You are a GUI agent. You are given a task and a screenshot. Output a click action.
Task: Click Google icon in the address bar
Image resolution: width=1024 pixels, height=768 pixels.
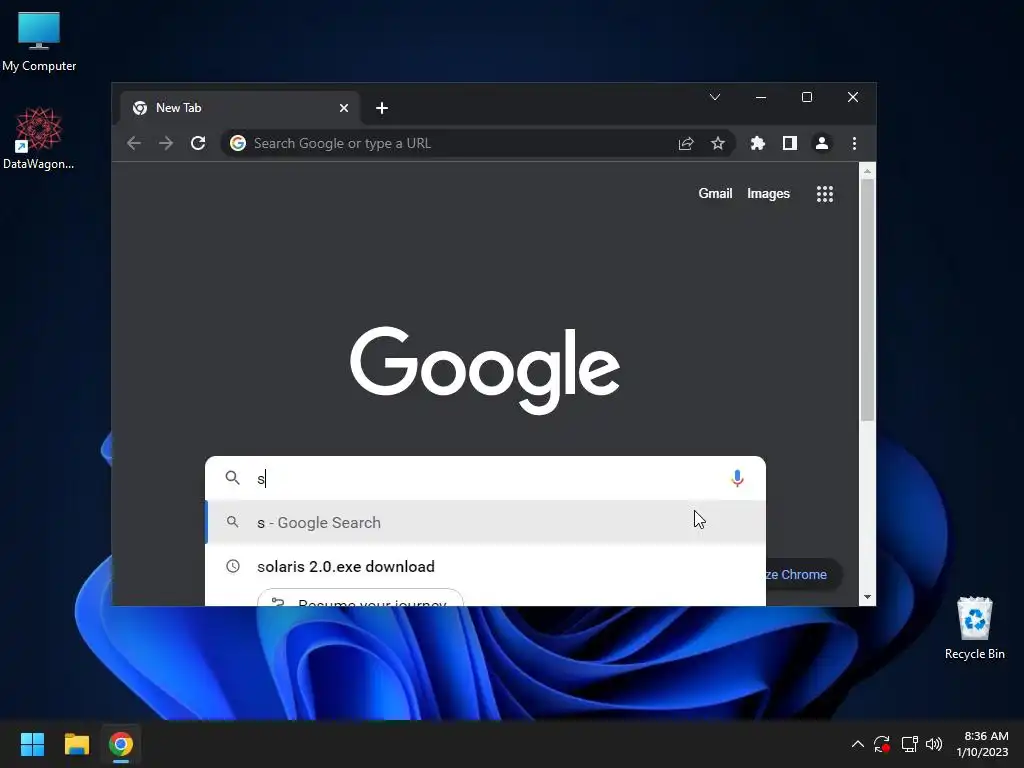pyautogui.click(x=238, y=143)
